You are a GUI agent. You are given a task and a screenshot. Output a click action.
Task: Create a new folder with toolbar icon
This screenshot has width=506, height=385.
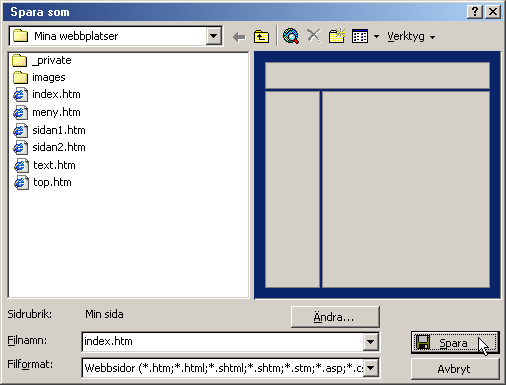(337, 36)
